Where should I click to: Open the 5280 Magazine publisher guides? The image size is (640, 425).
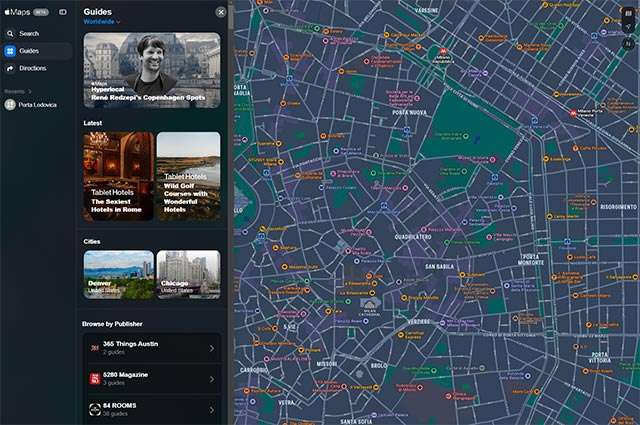tap(150, 378)
